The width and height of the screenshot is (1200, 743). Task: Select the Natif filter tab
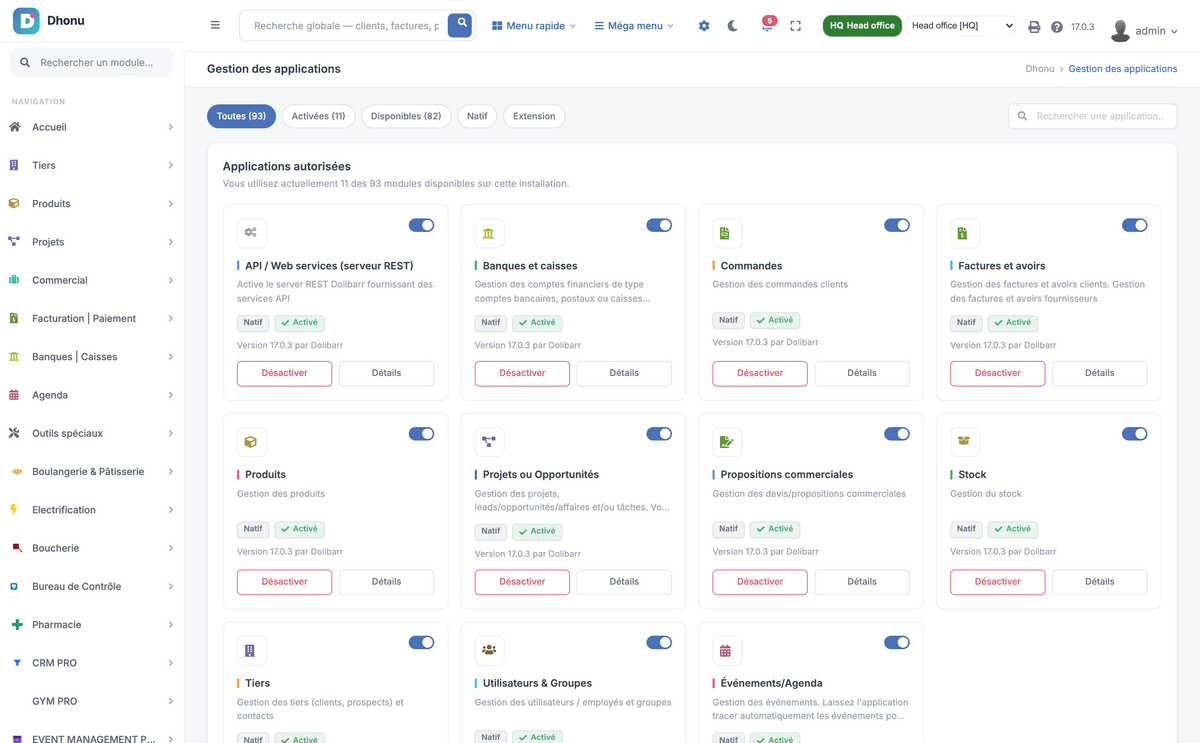(477, 116)
